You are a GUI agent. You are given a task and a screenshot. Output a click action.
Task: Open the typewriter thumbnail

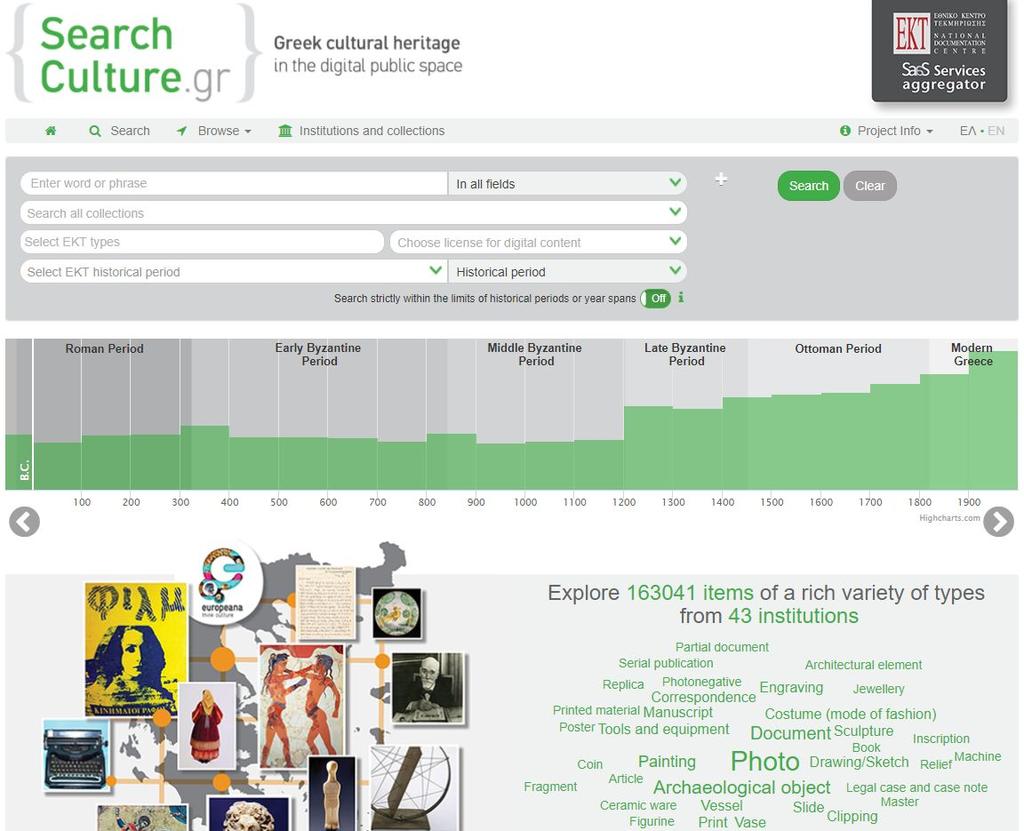[x=76, y=756]
